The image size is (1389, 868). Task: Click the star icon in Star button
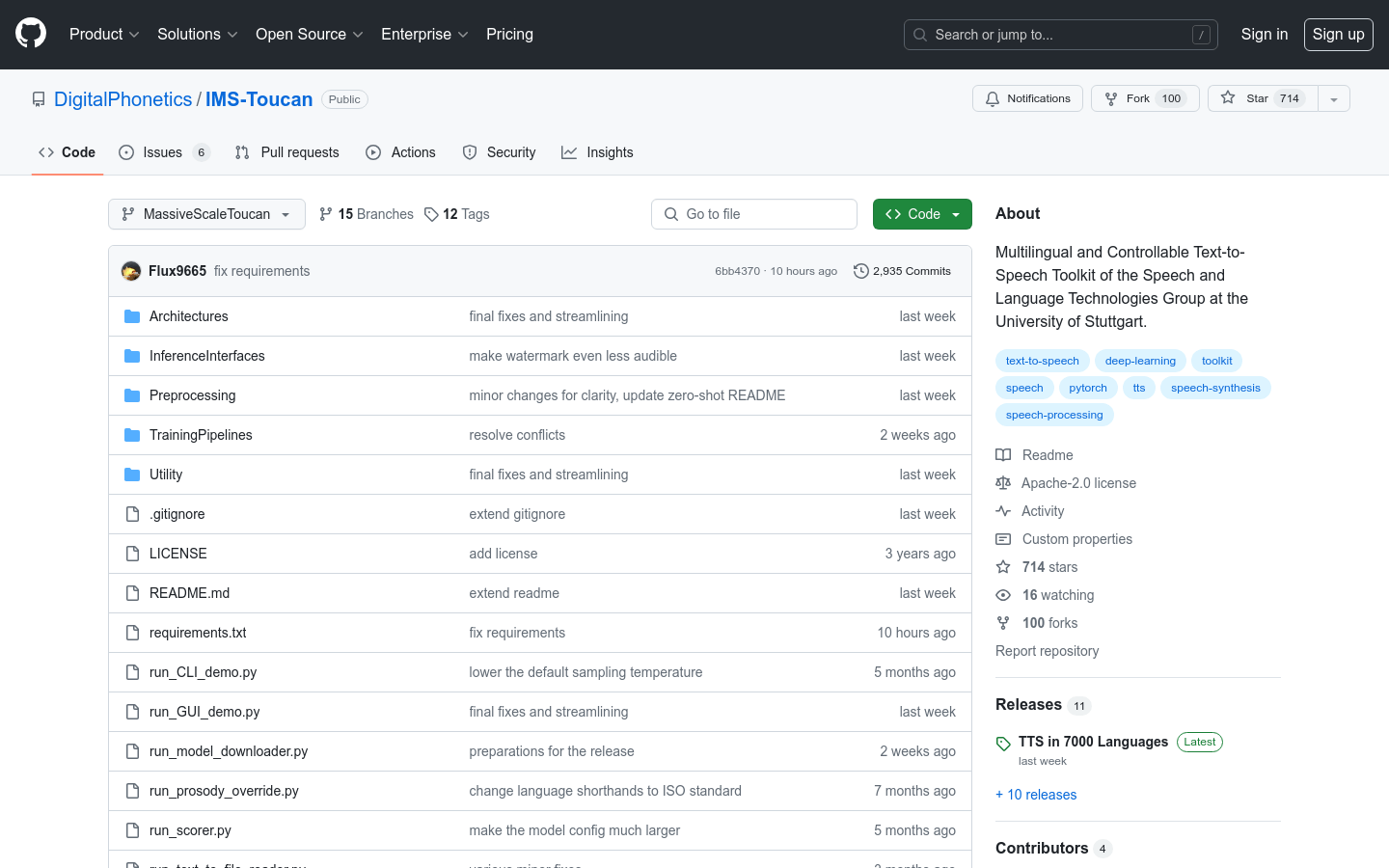click(x=1228, y=97)
